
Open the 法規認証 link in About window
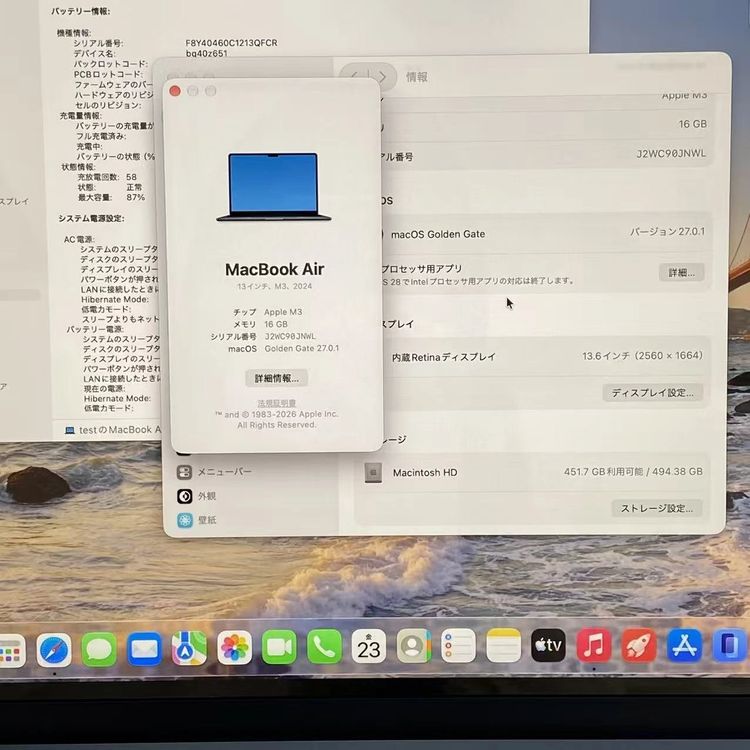[x=276, y=403]
